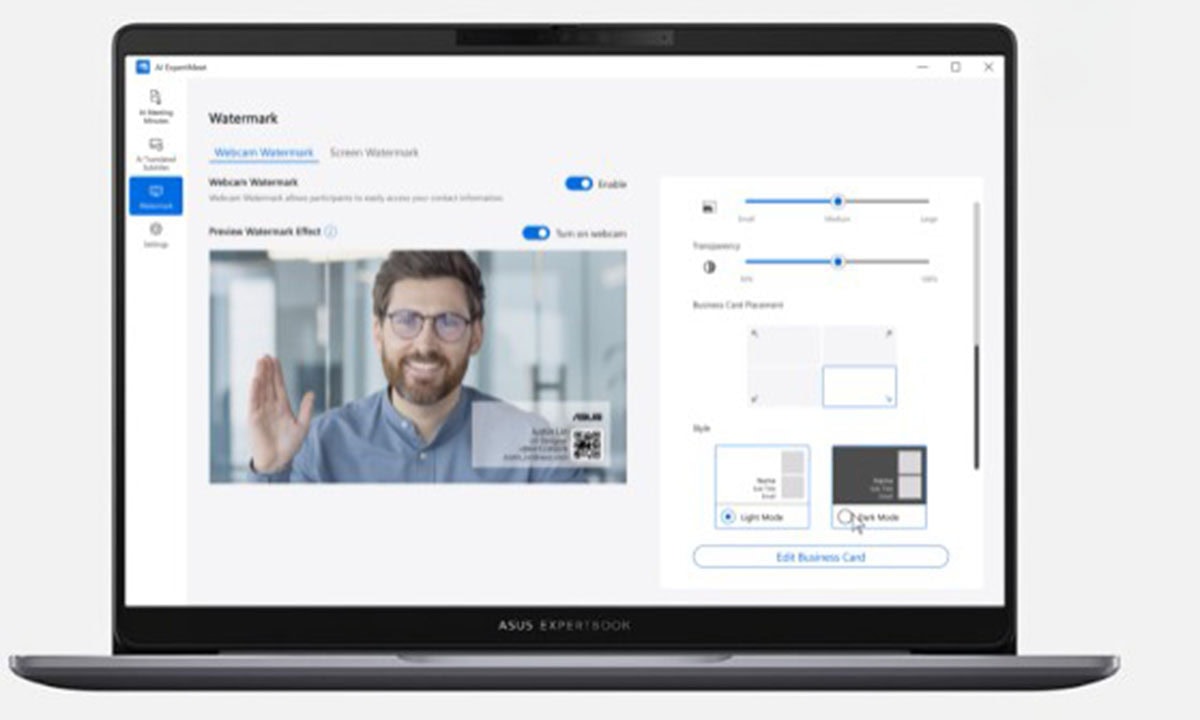Toggle the Webcam Watermark Enable switch

pyautogui.click(x=579, y=184)
